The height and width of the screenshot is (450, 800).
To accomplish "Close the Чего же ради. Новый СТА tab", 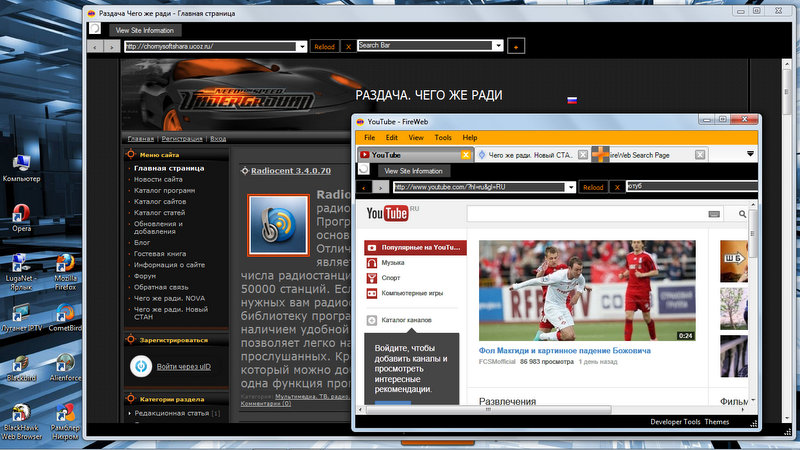I will tap(583, 155).
